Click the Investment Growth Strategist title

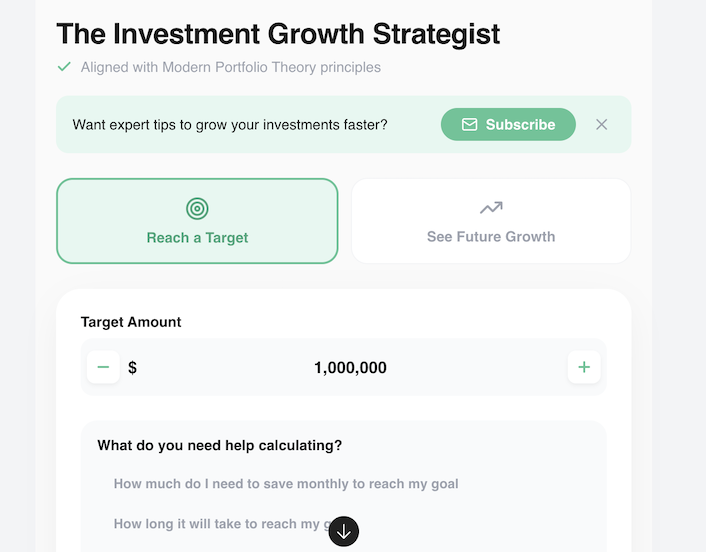pos(278,33)
